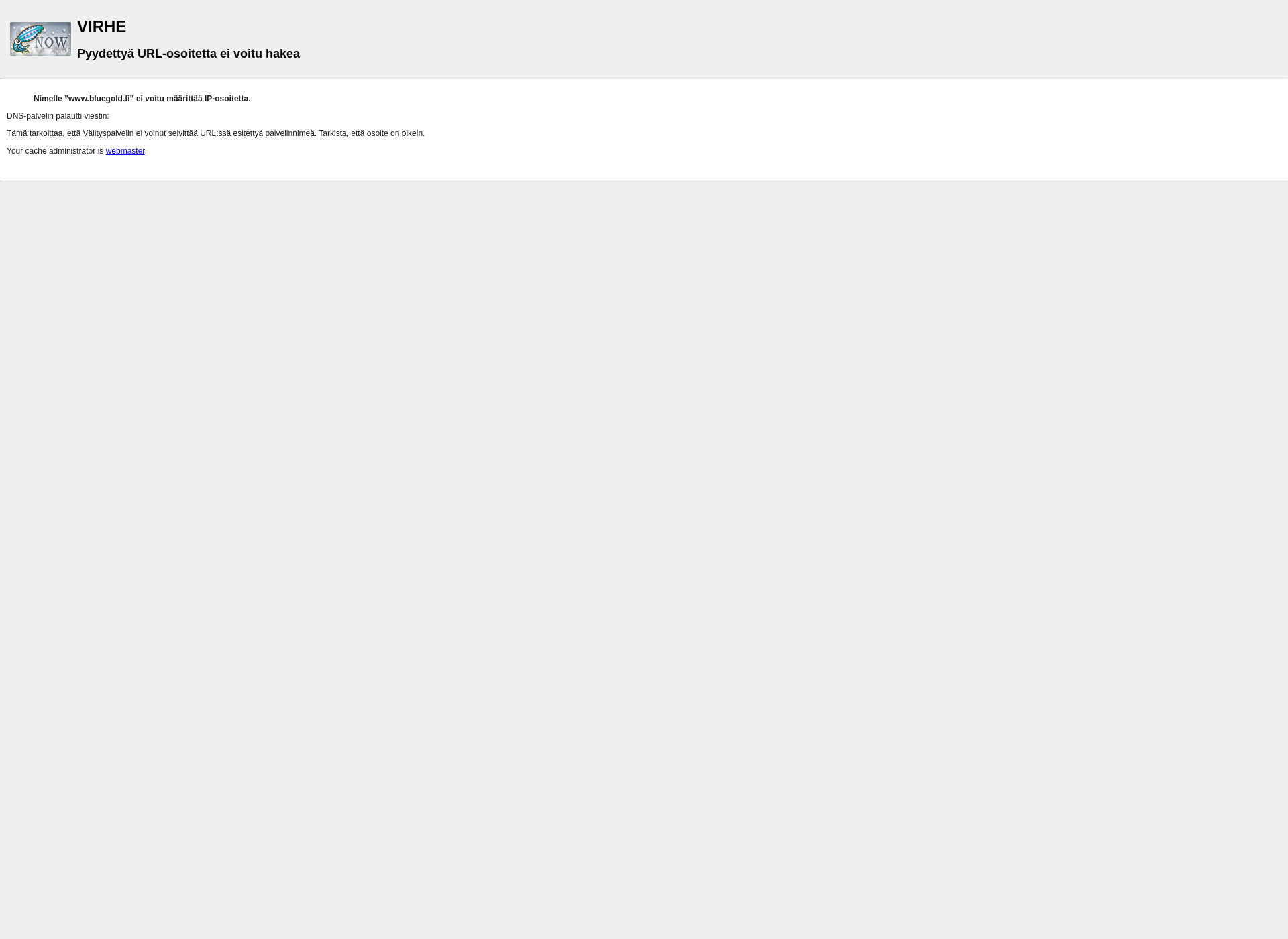This screenshot has width=1288, height=939.
Task: Click the NOW network logo icon
Action: pos(40,38)
